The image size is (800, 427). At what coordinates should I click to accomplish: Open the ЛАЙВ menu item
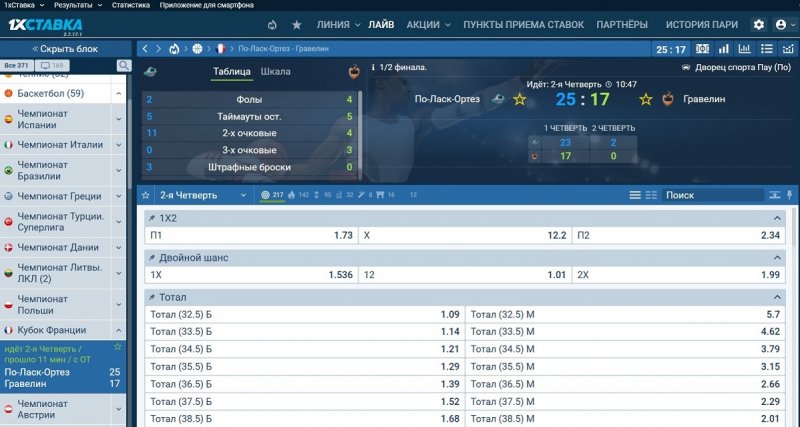[381, 24]
